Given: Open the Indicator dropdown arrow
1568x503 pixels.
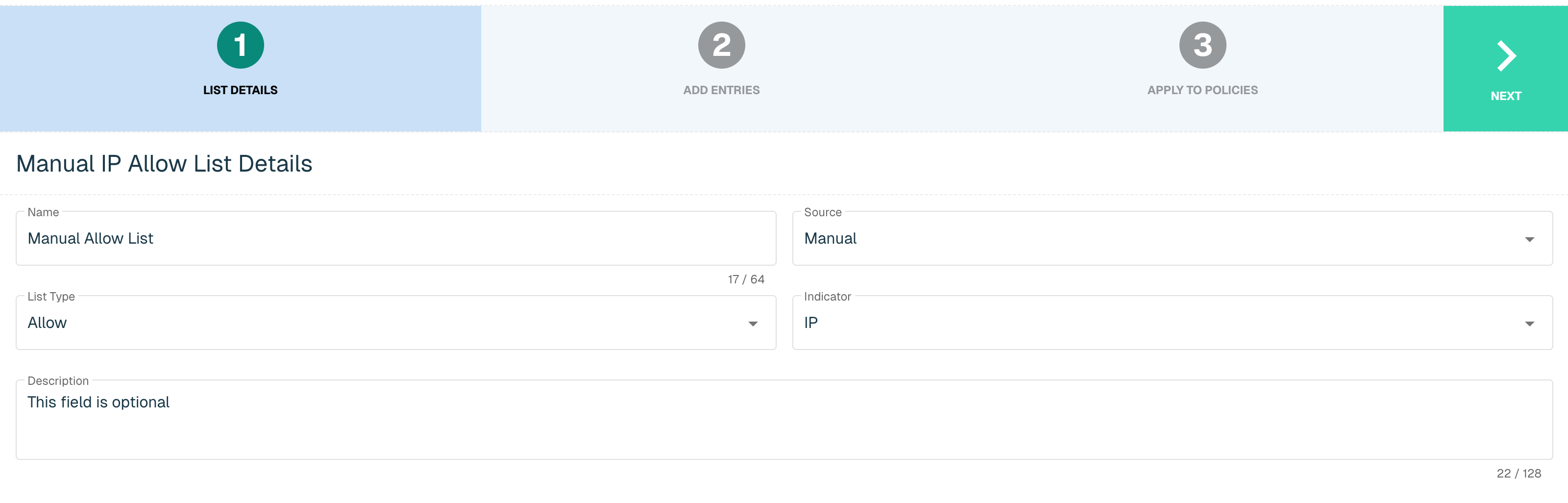Looking at the screenshot, I should (1529, 324).
